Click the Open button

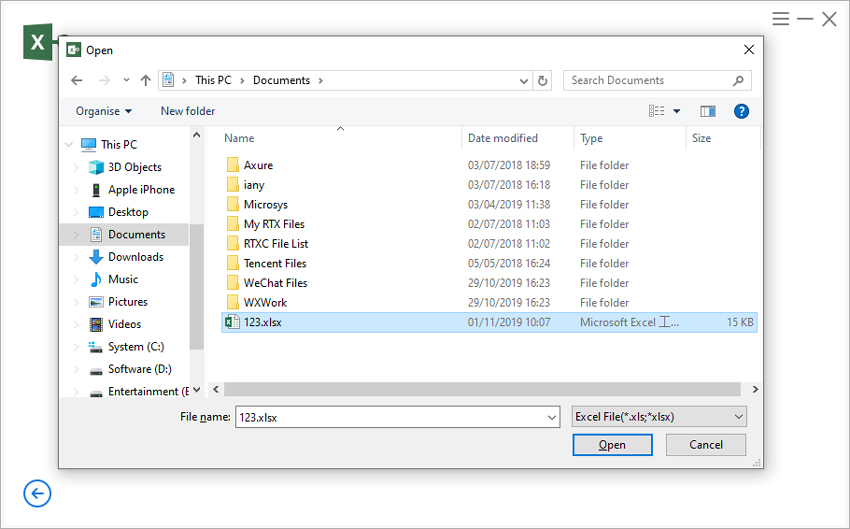[x=612, y=445]
